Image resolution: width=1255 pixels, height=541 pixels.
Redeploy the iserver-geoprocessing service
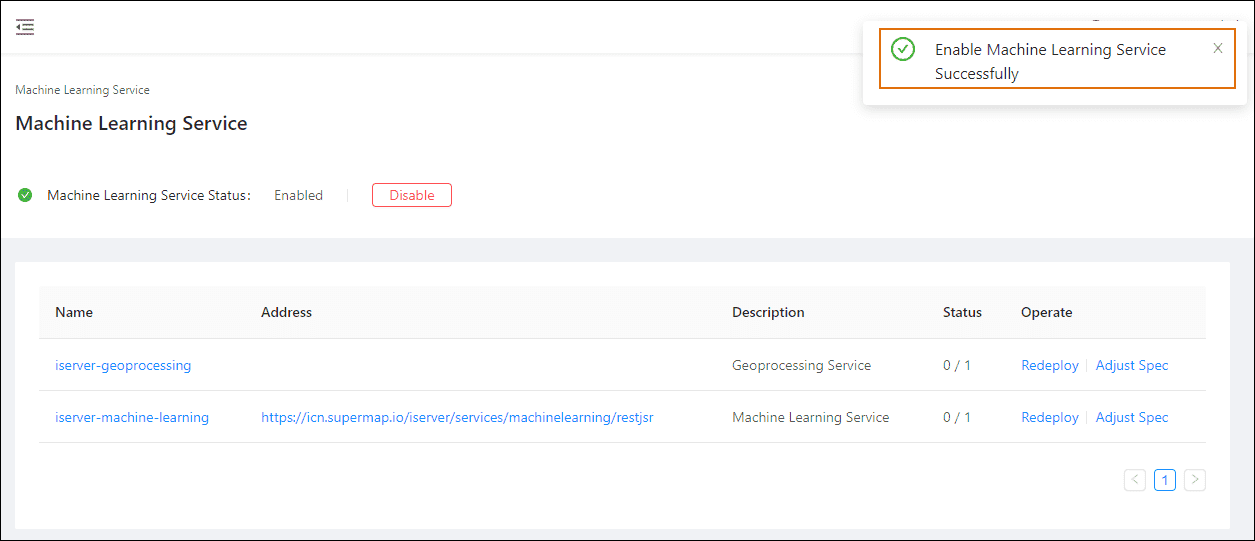(1049, 365)
